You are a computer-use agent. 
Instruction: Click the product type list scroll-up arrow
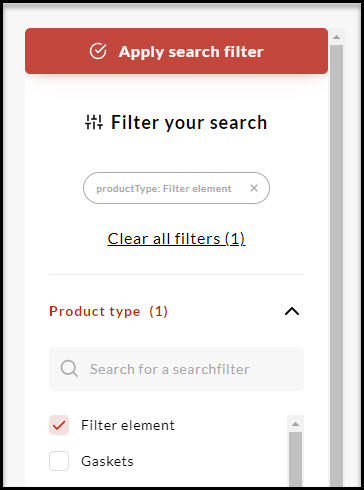pos(295,424)
